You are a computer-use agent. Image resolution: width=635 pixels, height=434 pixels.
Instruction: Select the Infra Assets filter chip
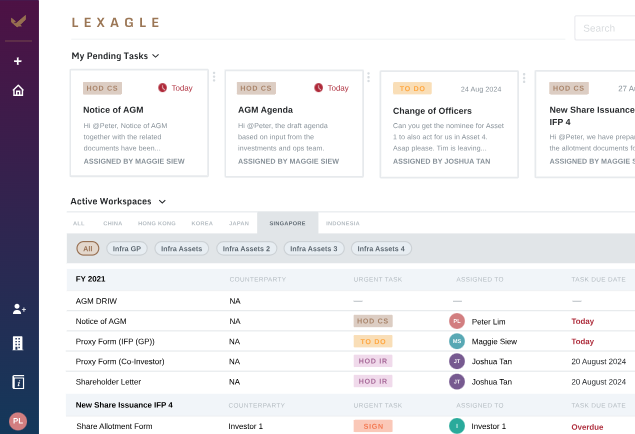tap(181, 249)
